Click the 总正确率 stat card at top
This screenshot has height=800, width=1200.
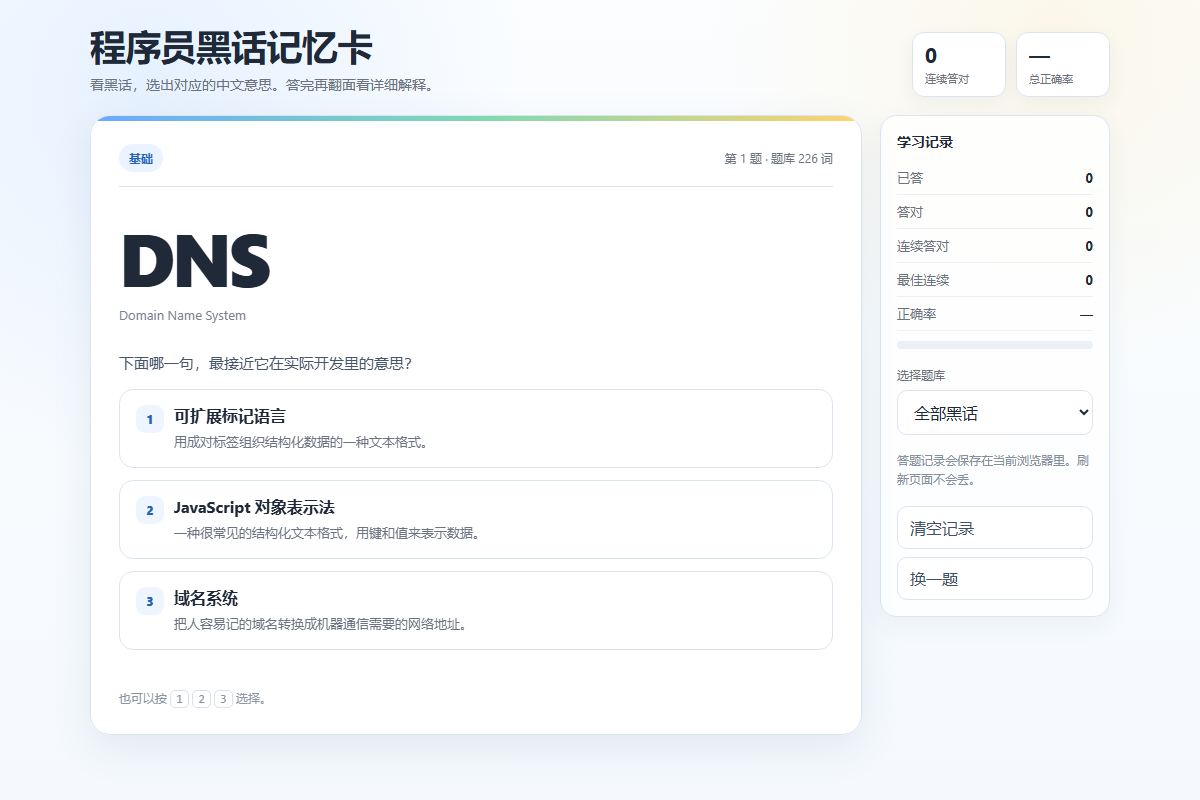tap(1063, 65)
